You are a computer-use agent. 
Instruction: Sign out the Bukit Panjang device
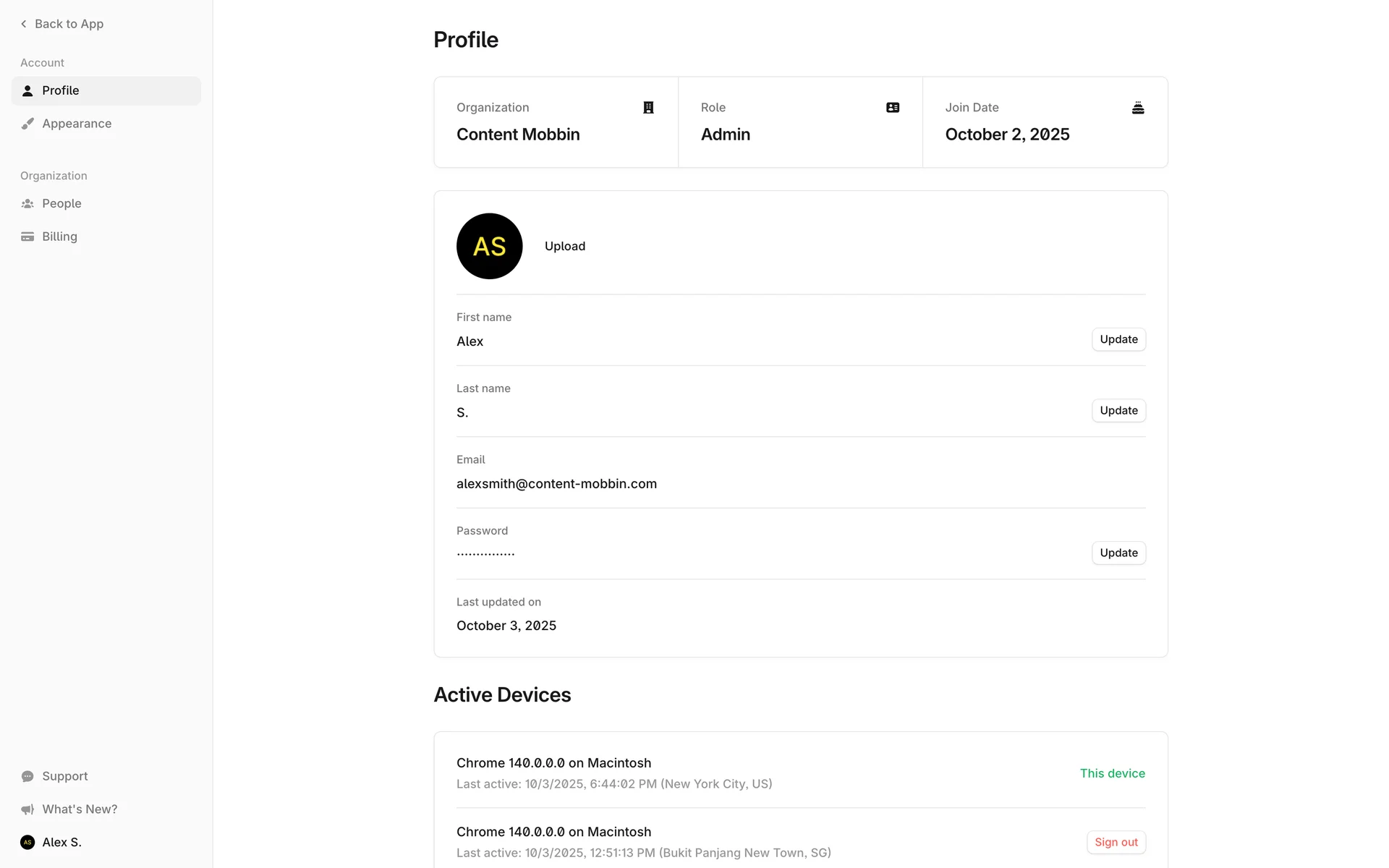click(x=1116, y=842)
